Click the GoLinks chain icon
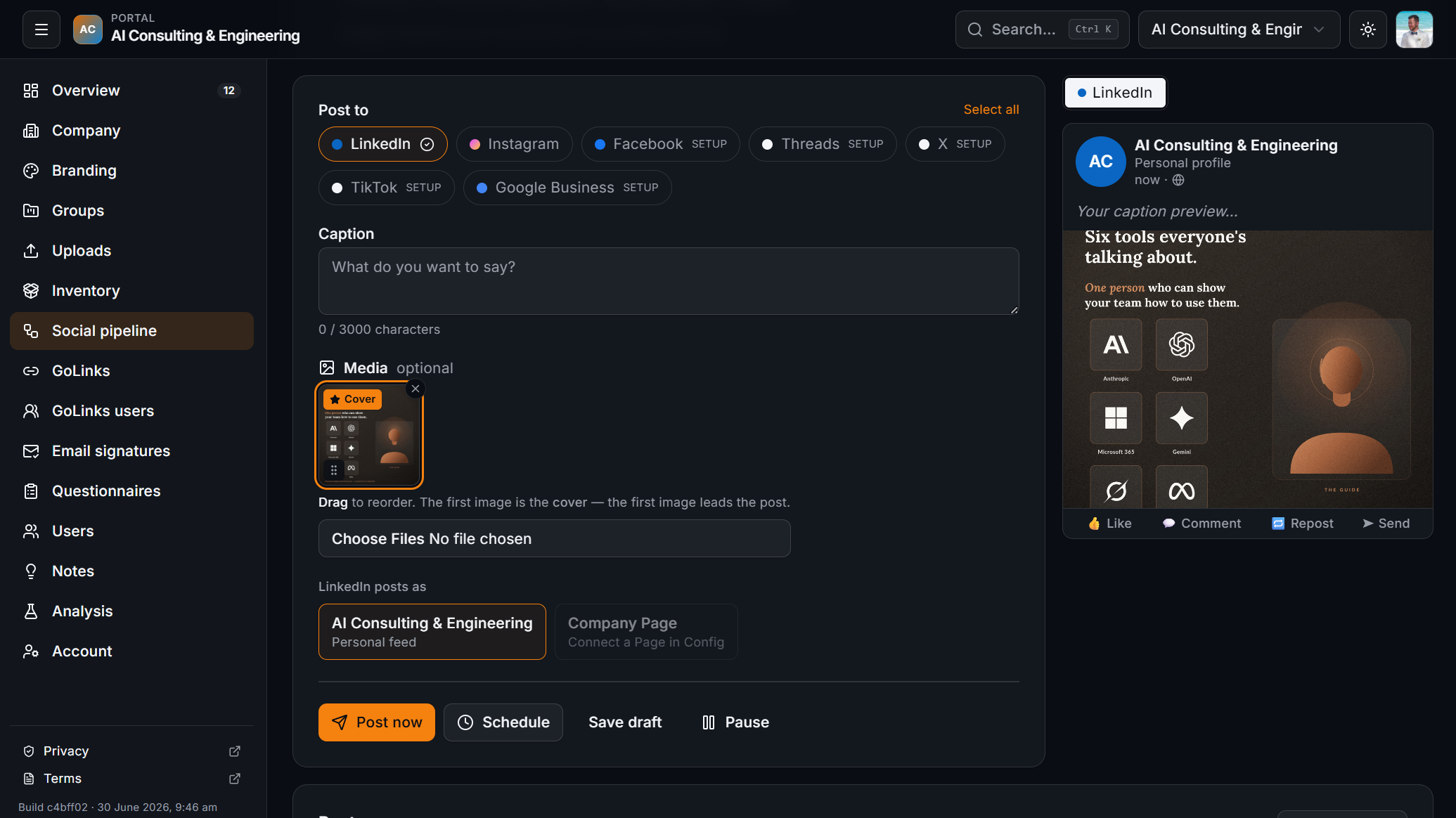The image size is (1456, 818). [x=31, y=371]
